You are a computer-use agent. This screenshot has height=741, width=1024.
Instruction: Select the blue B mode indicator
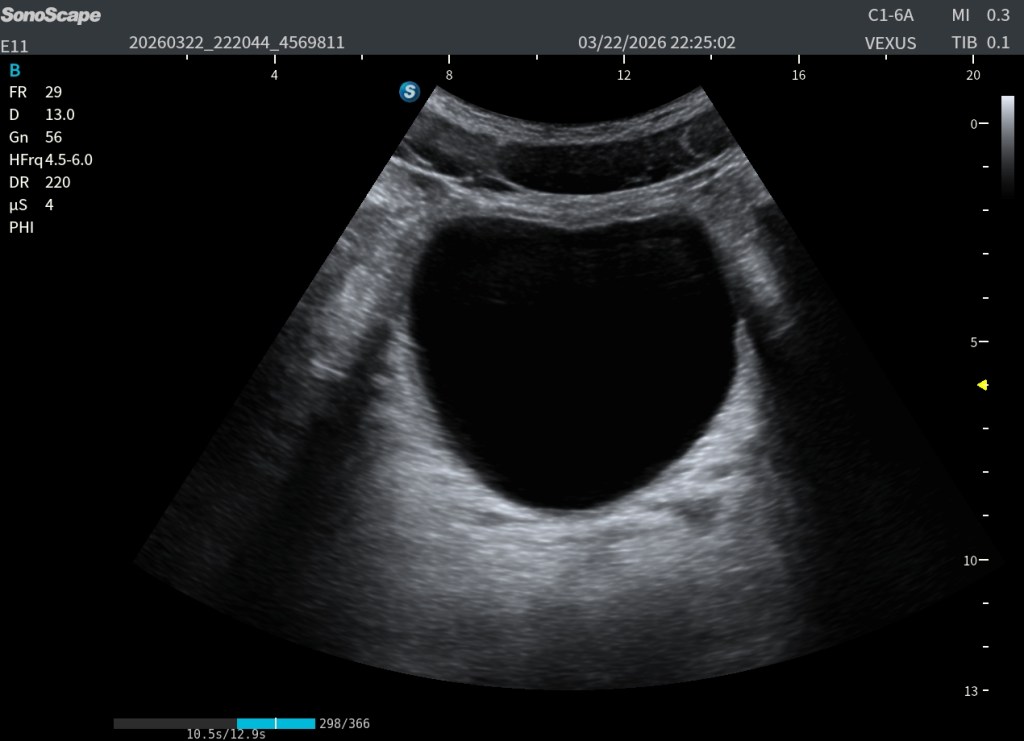pos(14,70)
